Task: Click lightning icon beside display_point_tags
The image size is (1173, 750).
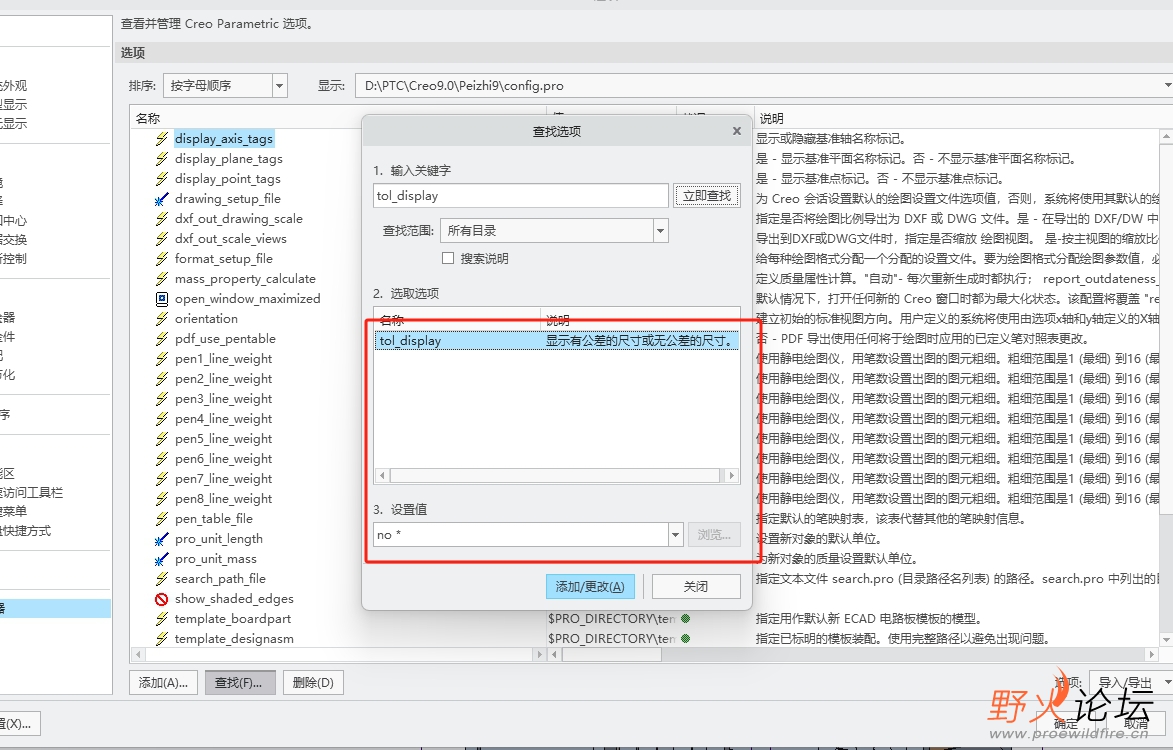Action: click(162, 179)
